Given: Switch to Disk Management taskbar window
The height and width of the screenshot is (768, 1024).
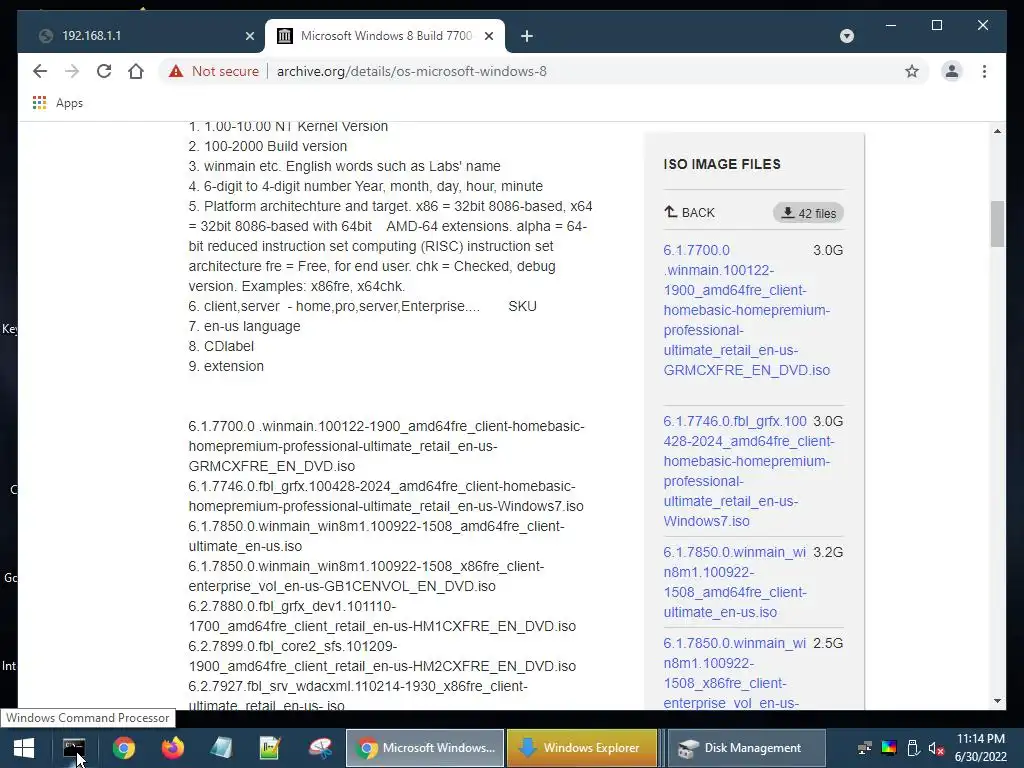Looking at the screenshot, I should pyautogui.click(x=747, y=748).
